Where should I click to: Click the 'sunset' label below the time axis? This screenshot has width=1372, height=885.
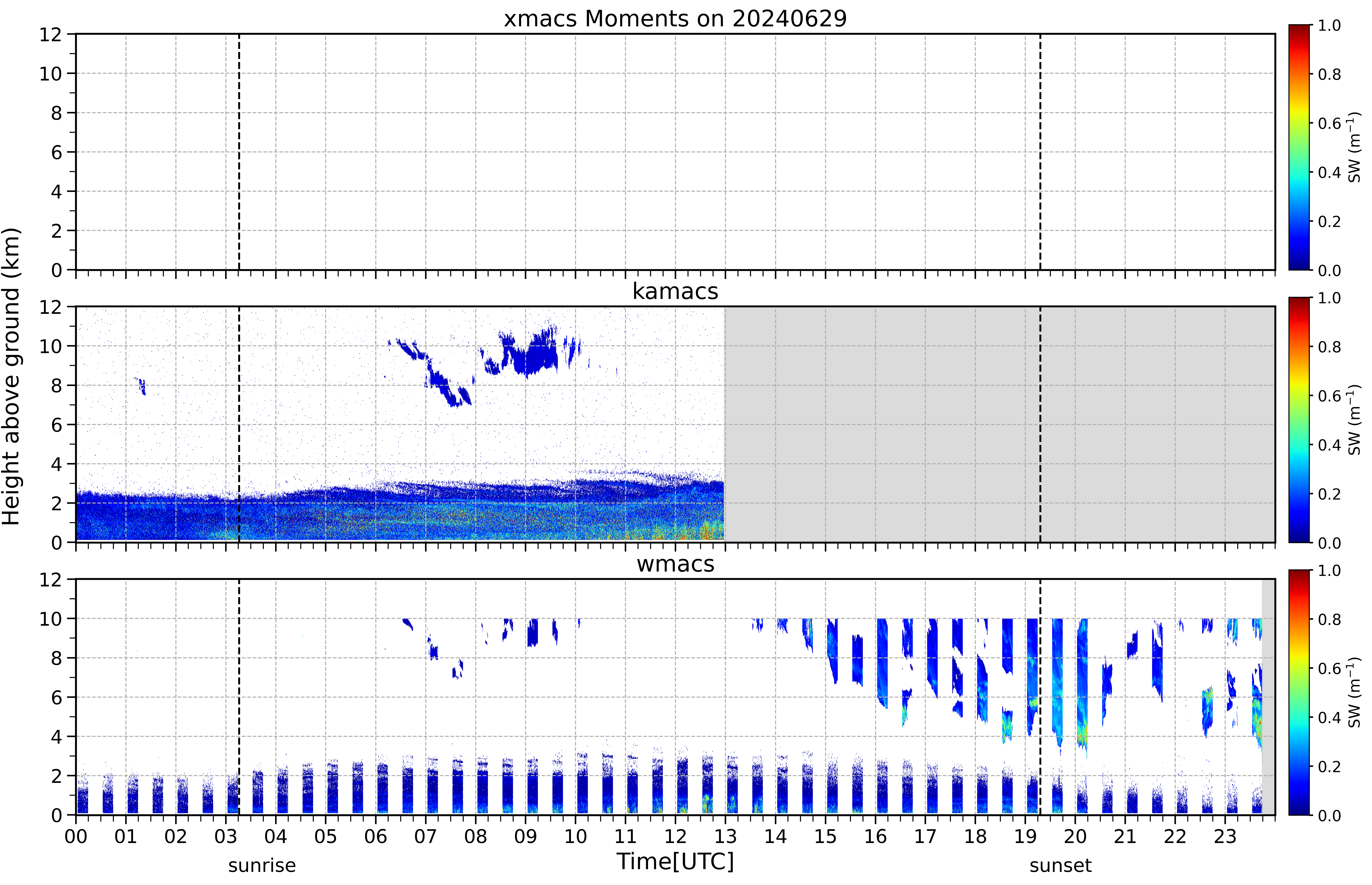click(1061, 865)
